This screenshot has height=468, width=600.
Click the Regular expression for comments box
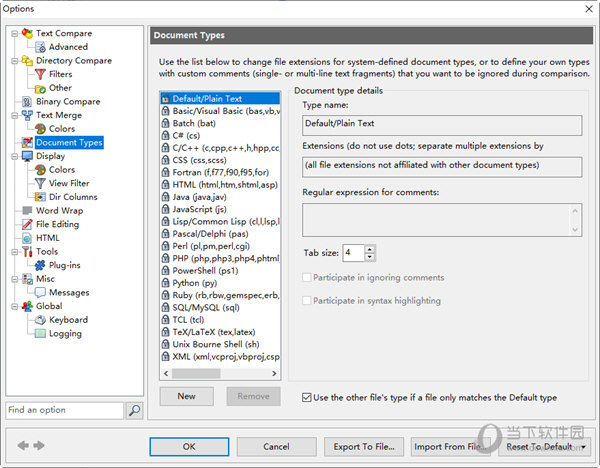442,220
